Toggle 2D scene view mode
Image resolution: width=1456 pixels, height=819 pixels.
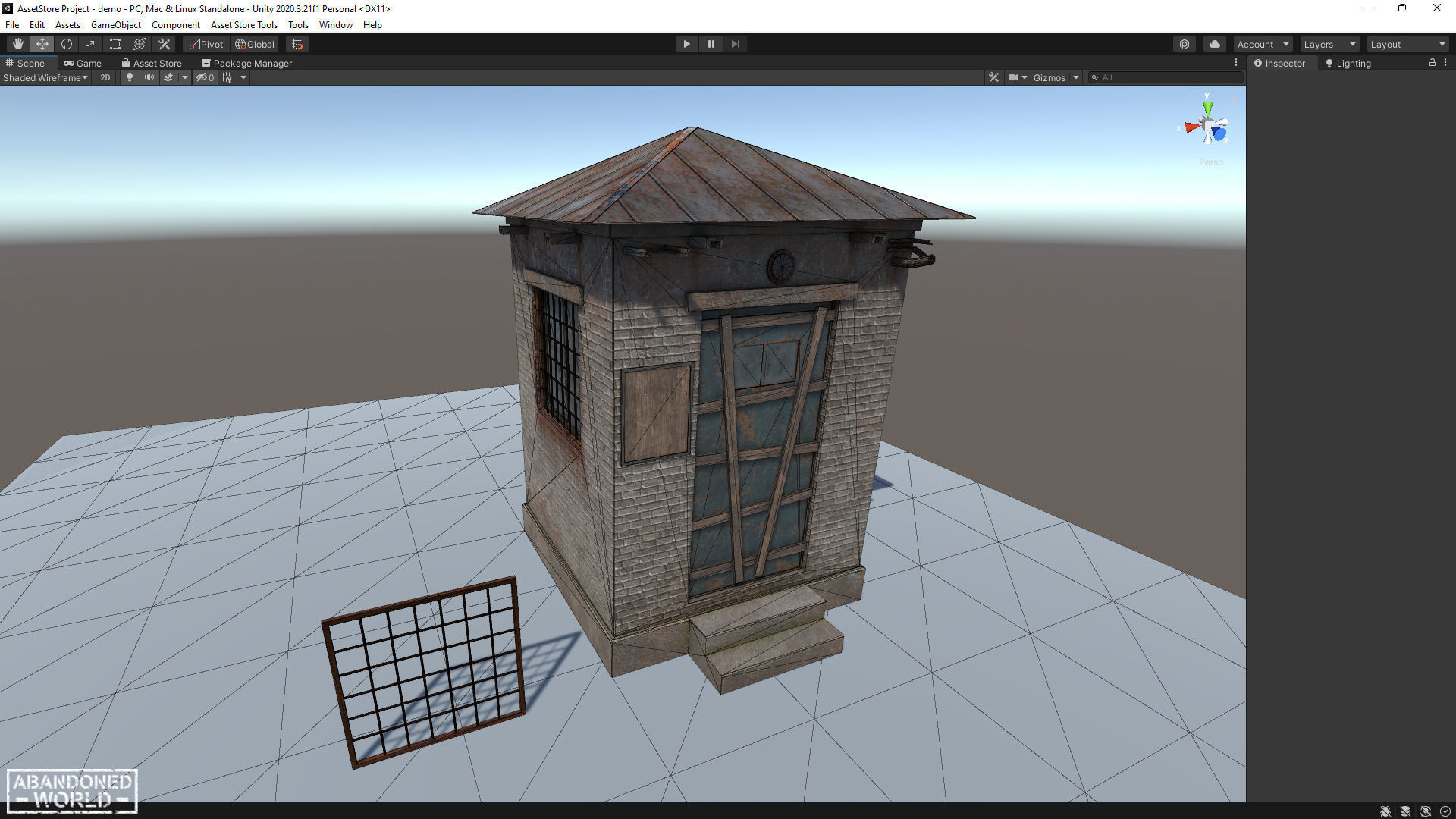coord(105,77)
